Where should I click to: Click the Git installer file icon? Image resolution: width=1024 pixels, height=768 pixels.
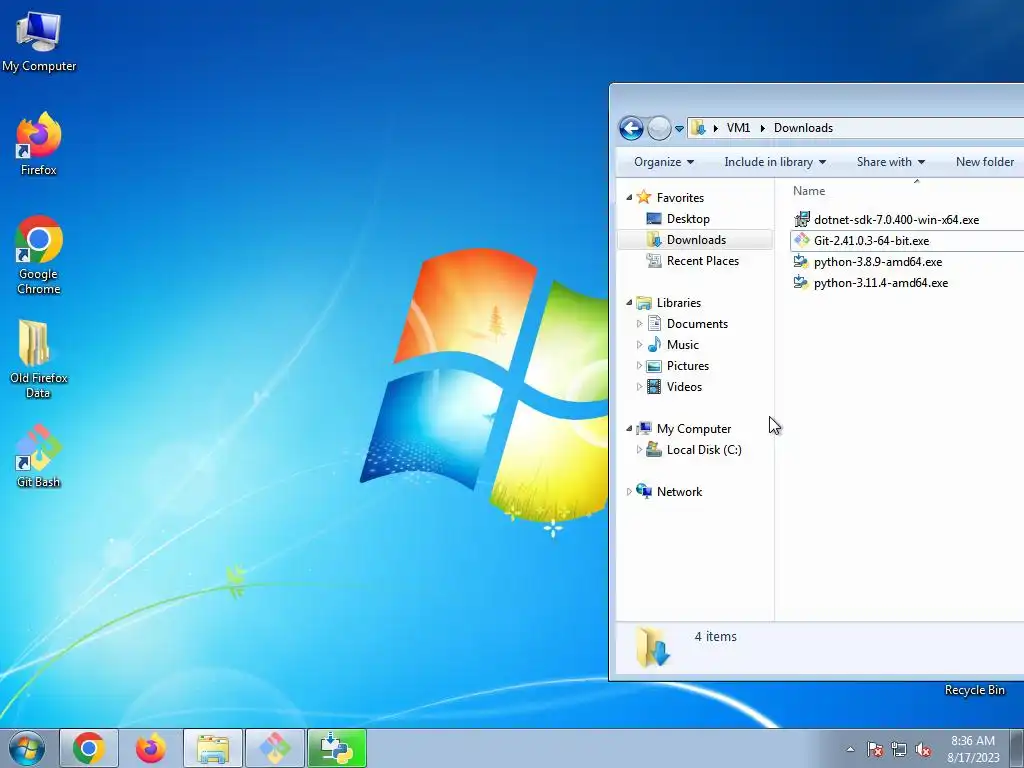coord(801,240)
